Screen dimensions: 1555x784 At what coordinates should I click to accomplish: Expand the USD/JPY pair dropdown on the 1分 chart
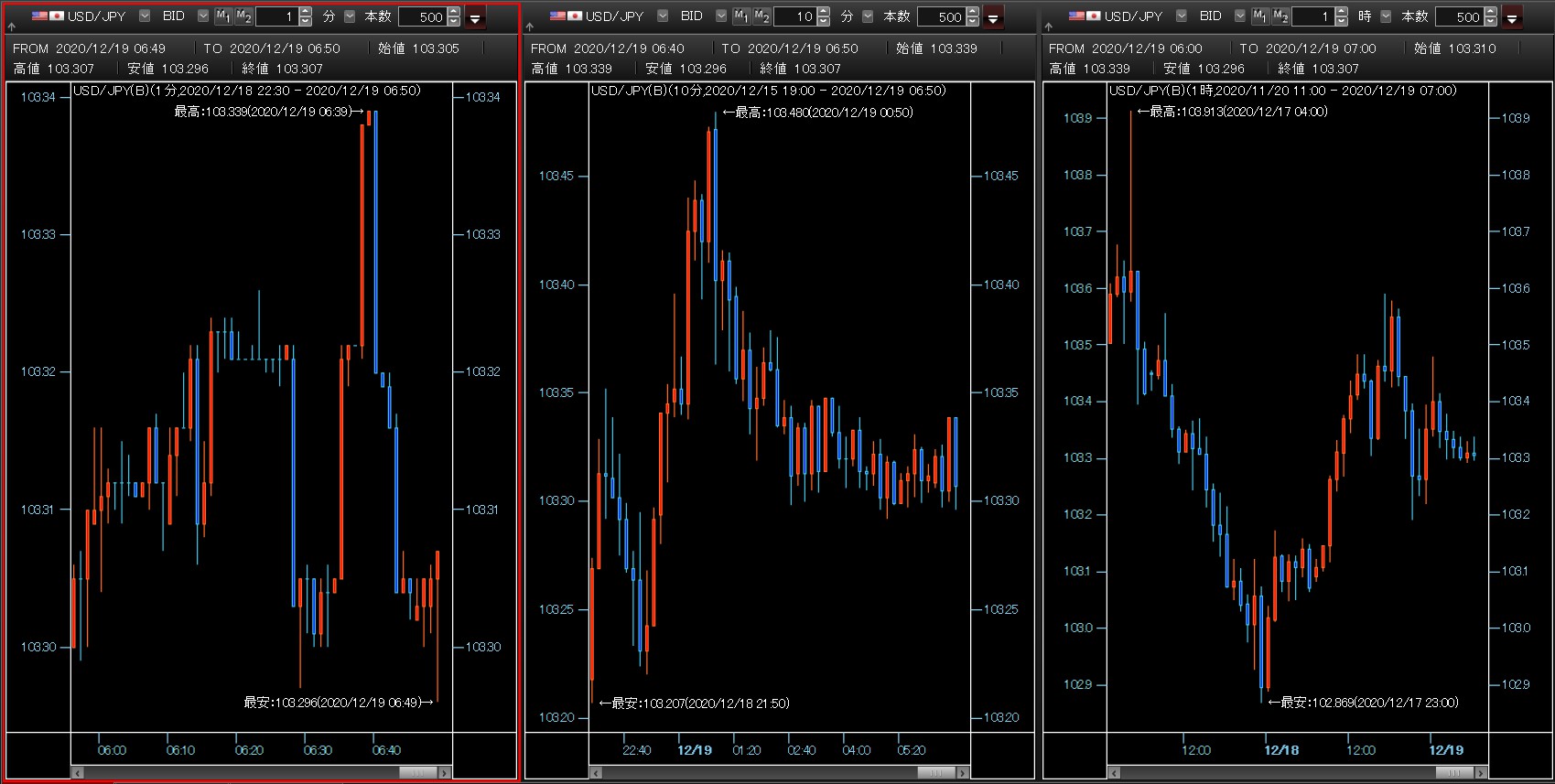point(145,16)
